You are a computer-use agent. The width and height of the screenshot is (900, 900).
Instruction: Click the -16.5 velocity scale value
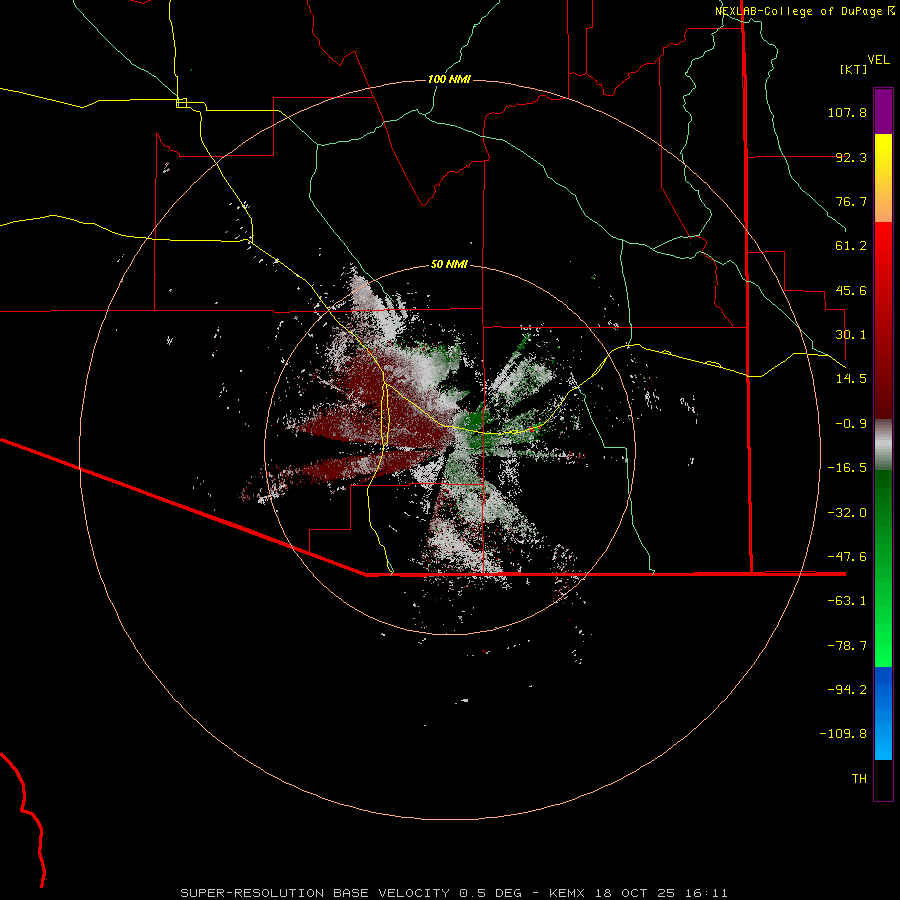(x=847, y=468)
